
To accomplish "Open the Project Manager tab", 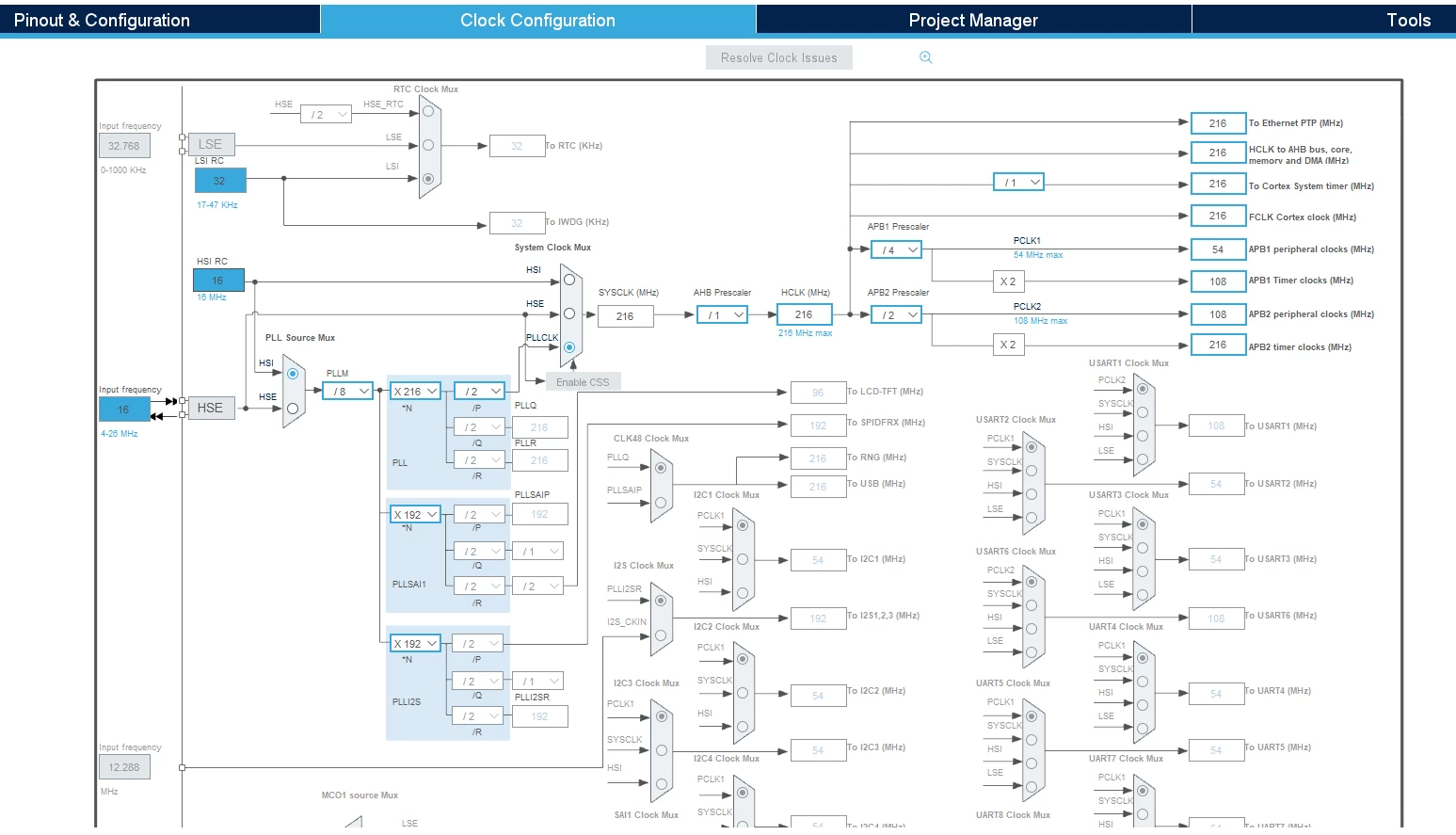I will pyautogui.click(x=973, y=20).
